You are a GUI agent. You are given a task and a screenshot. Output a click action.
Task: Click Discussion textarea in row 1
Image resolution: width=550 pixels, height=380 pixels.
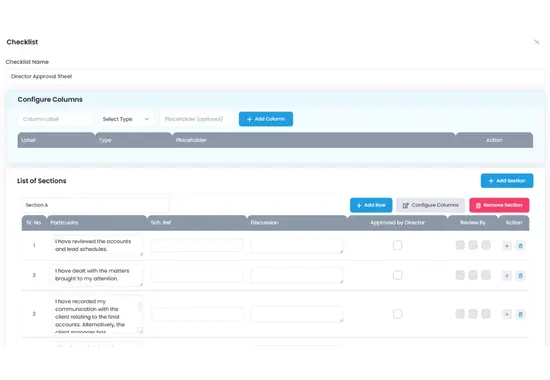297,245
